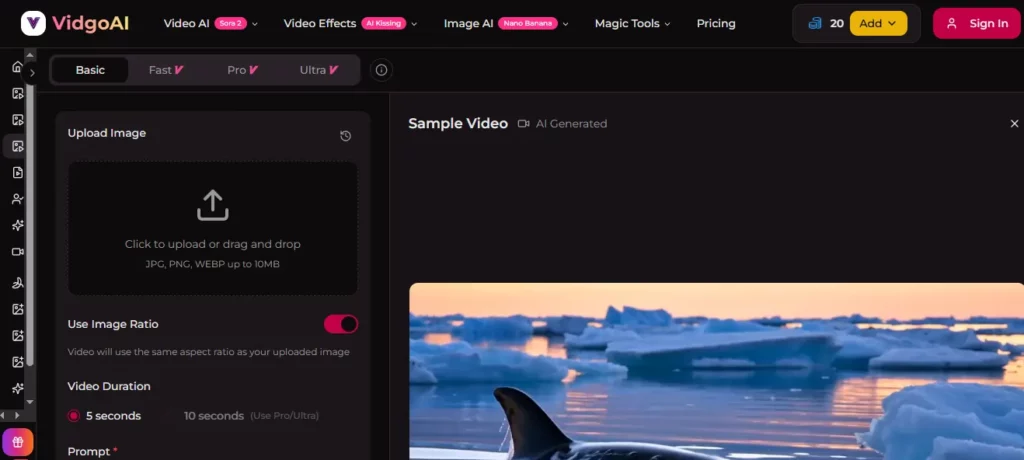The image size is (1024, 460).
Task: Click the highlighted image-to-video sidebar icon
Action: [18, 146]
